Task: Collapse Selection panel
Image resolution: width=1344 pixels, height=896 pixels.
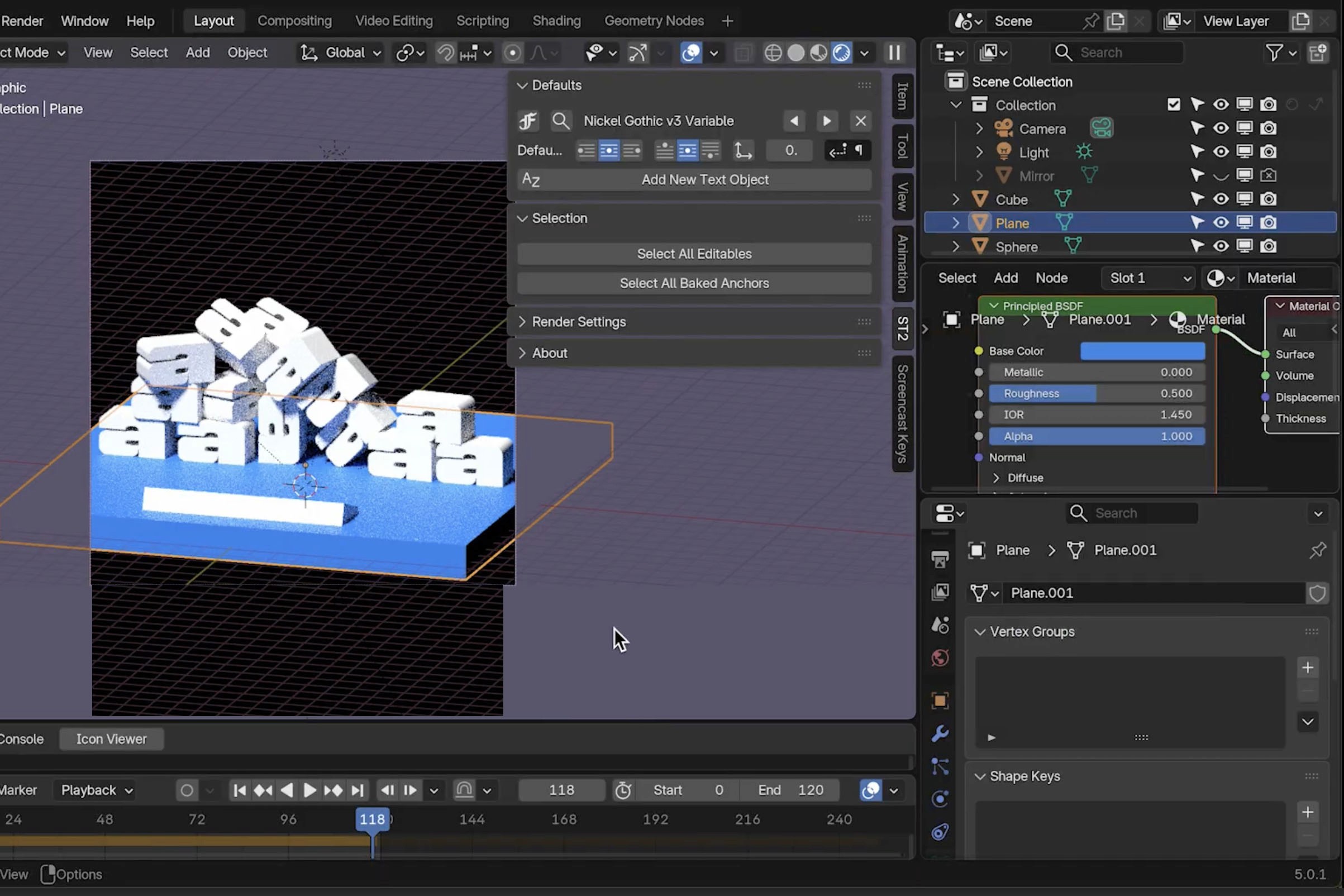Action: (x=522, y=218)
